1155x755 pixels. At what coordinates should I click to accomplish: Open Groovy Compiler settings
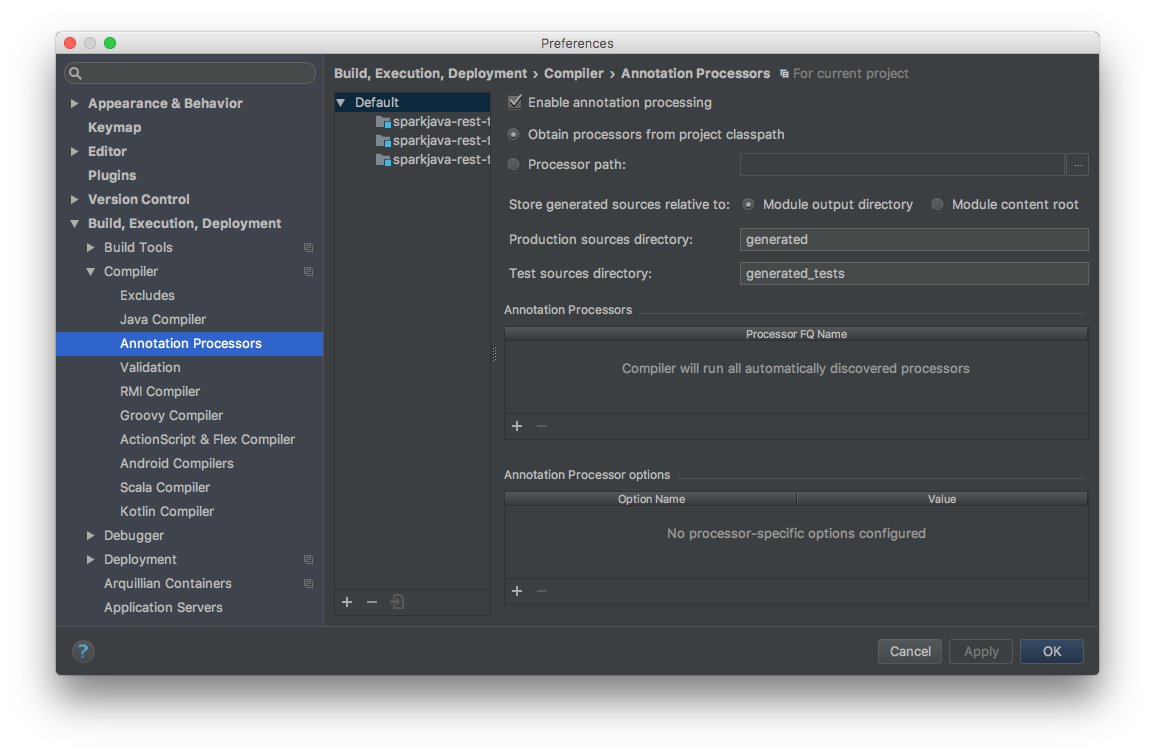point(172,415)
